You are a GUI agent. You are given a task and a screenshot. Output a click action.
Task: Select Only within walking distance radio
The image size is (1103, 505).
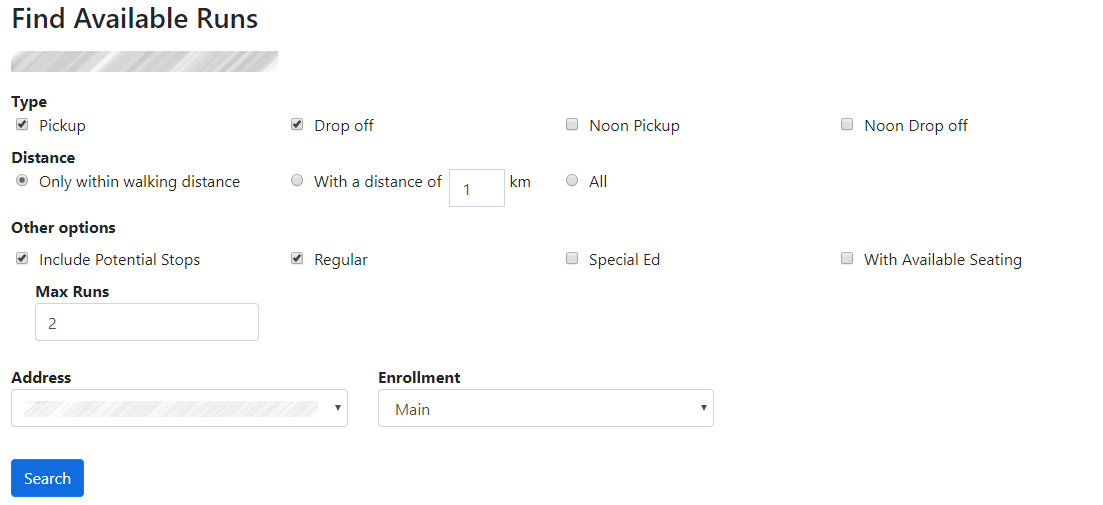click(x=22, y=181)
